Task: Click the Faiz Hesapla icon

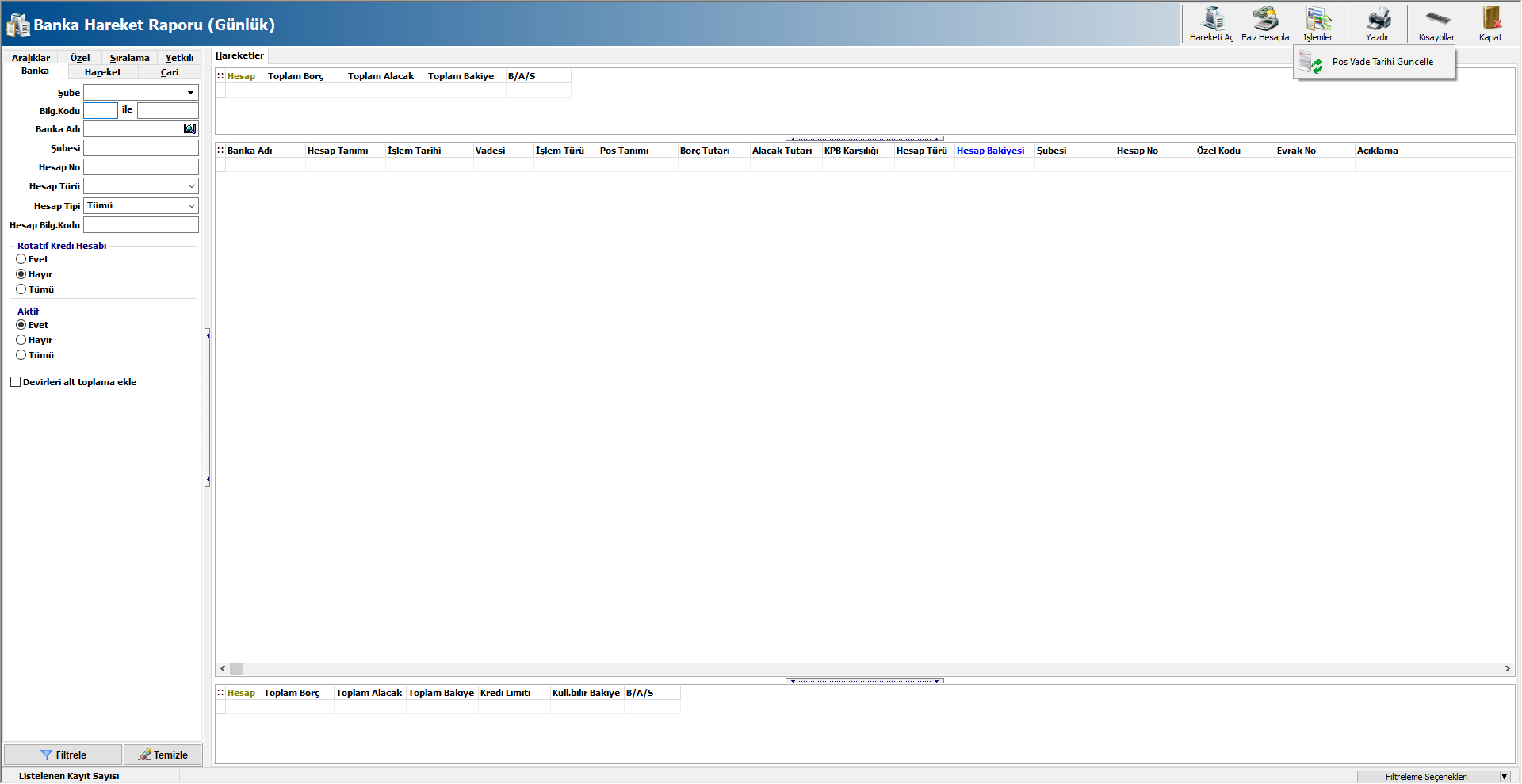Action: 1265,19
